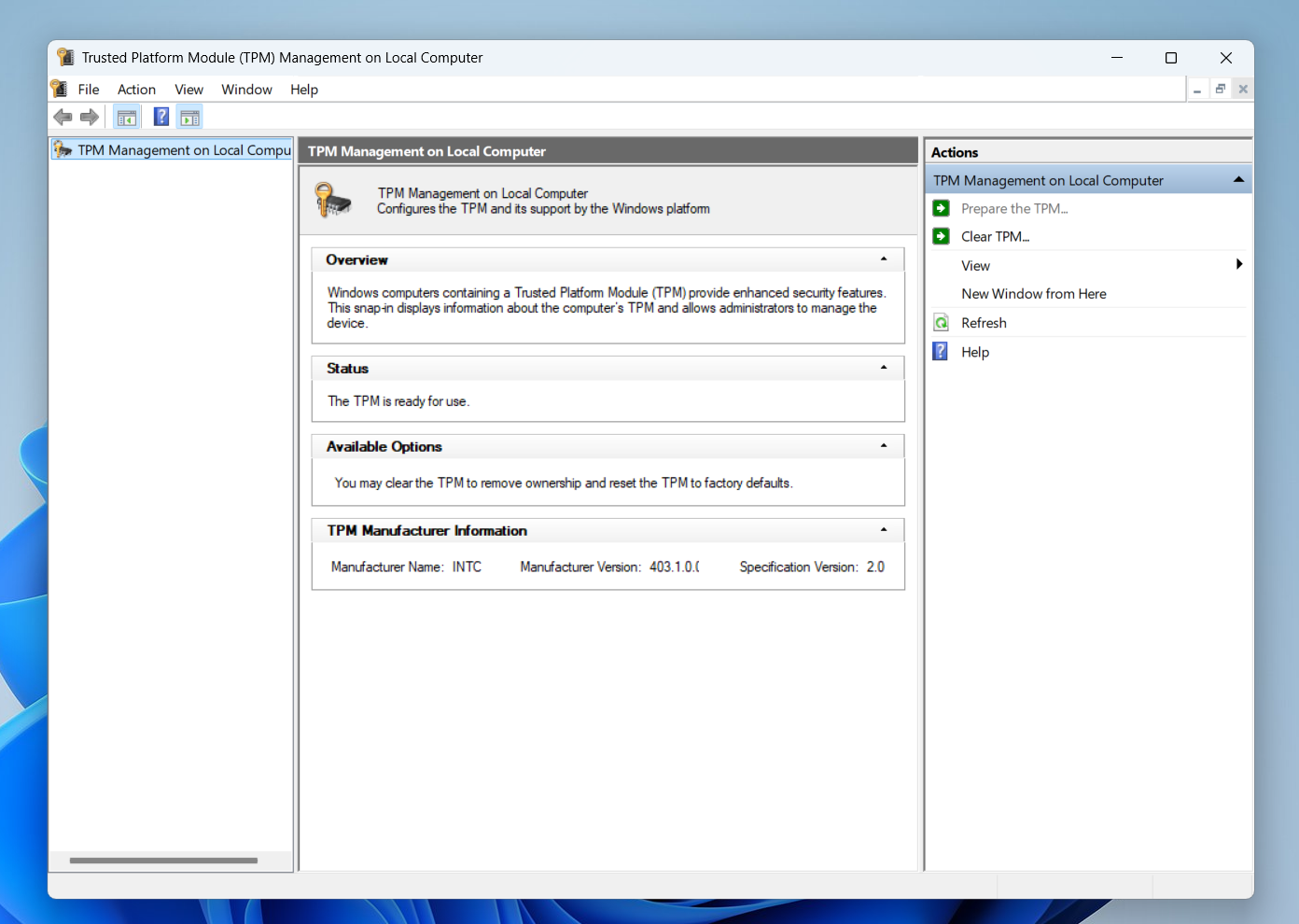Viewport: 1299px width, 924px height.
Task: Minimize the inner MDI child window
Action: (1196, 90)
